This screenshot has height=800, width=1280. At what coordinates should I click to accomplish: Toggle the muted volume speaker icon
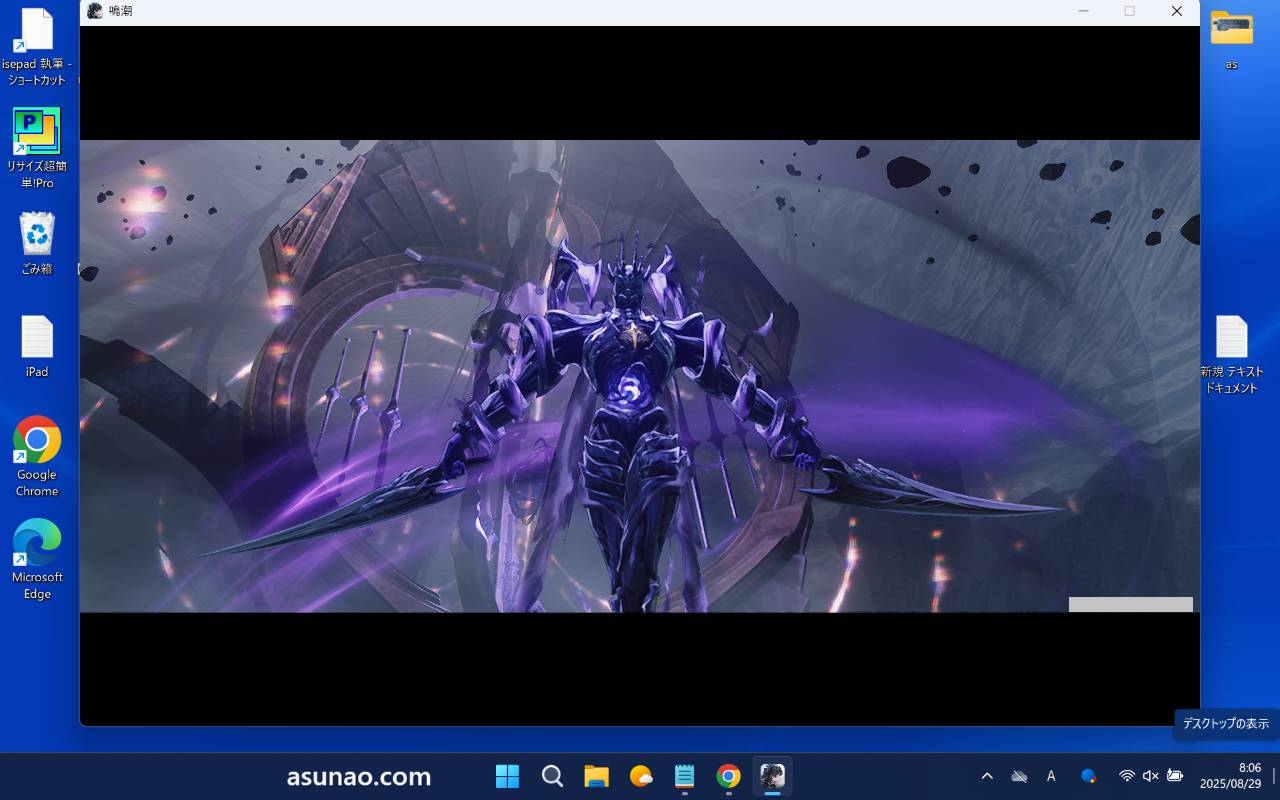[1150, 776]
